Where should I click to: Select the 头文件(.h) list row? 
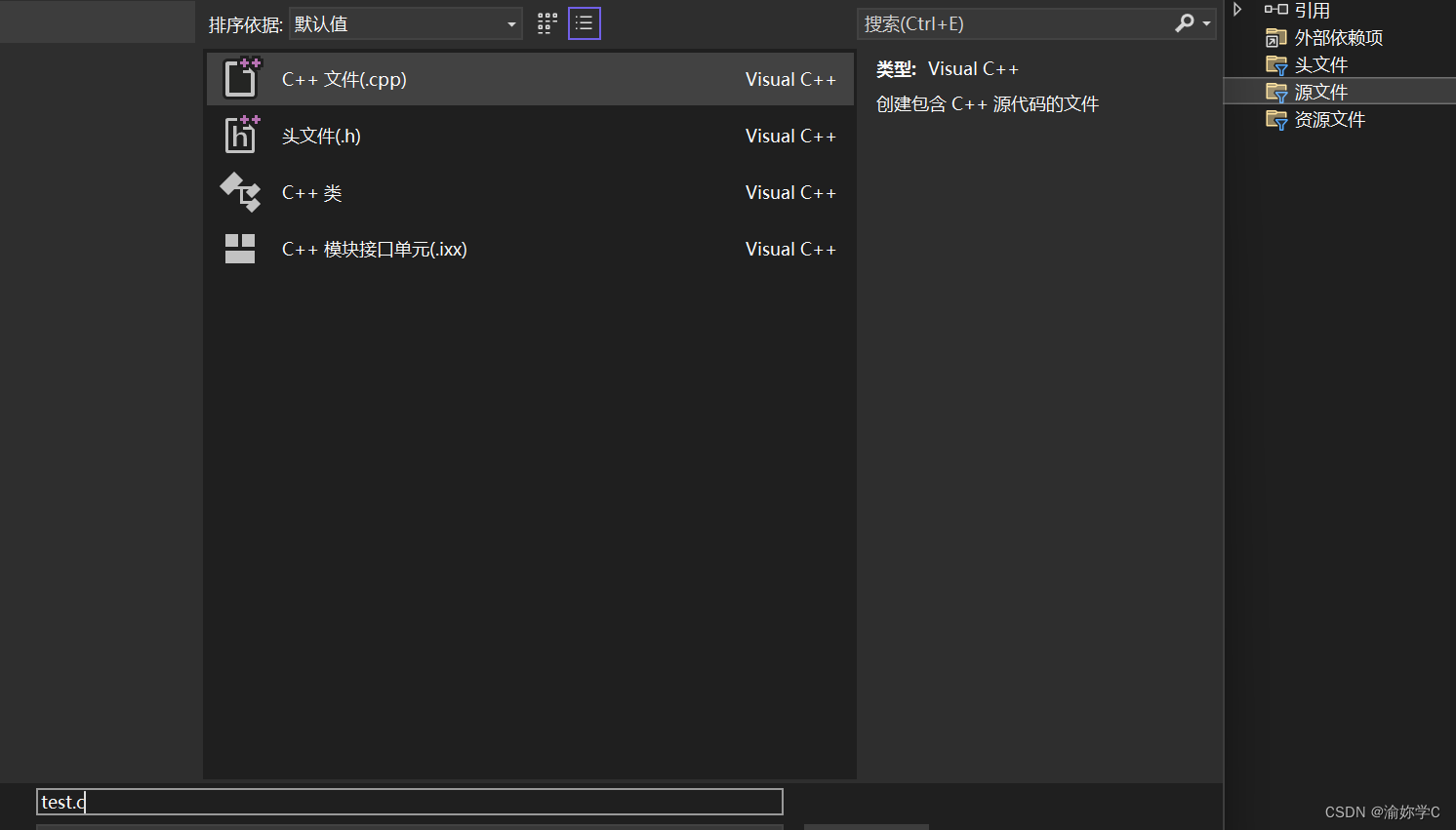tap(530, 136)
